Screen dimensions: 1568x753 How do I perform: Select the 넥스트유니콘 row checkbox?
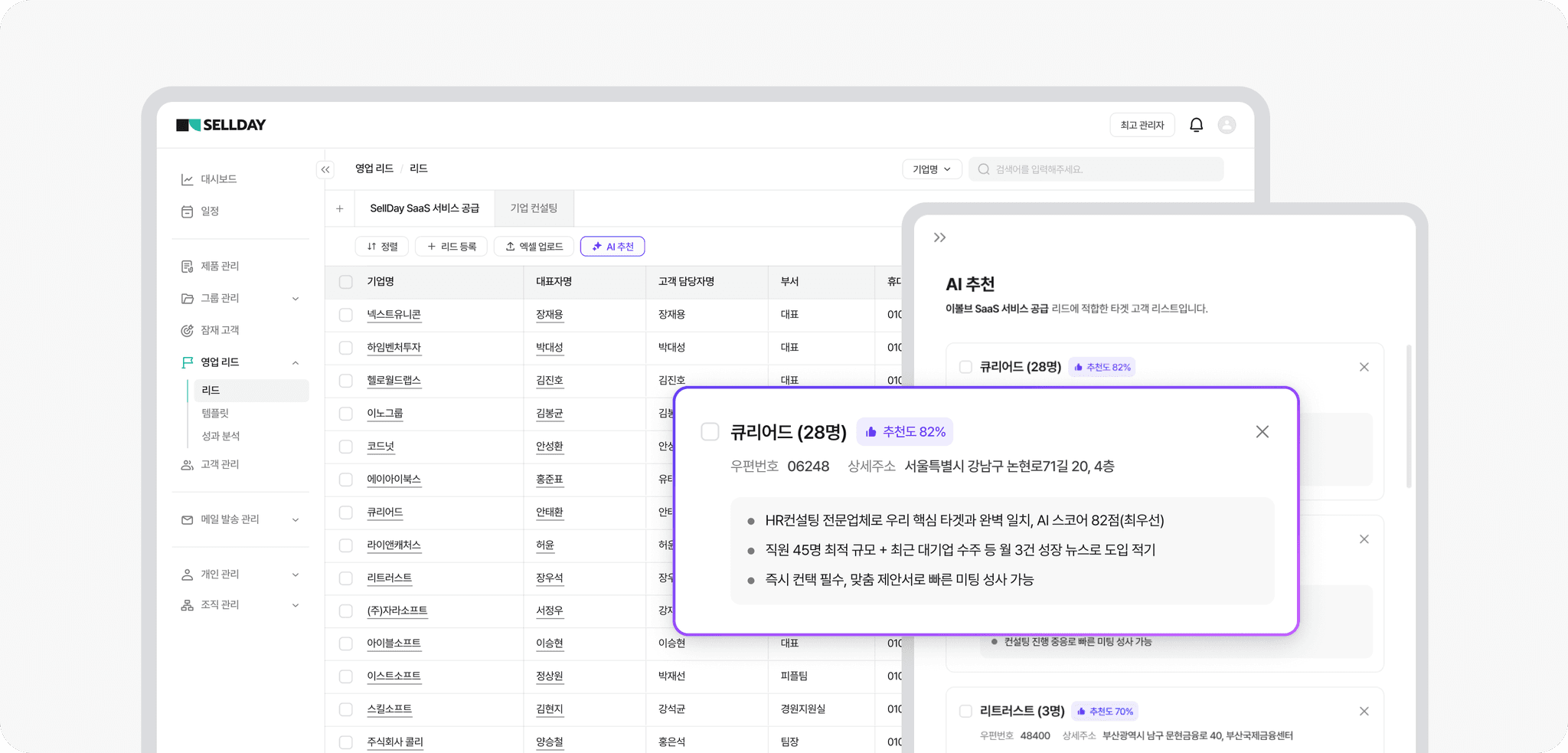click(346, 315)
